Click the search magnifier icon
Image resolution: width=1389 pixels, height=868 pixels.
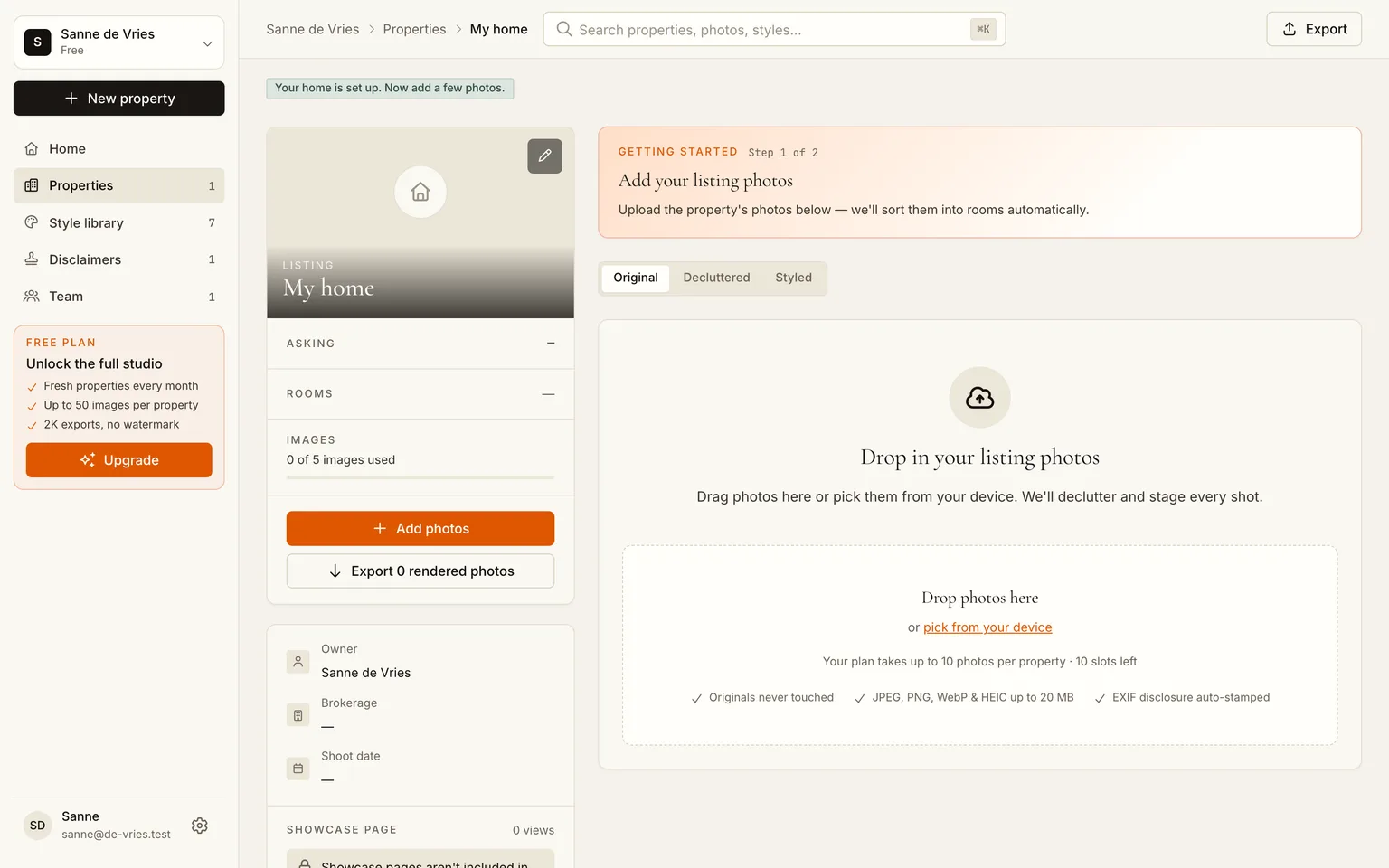[x=564, y=29]
